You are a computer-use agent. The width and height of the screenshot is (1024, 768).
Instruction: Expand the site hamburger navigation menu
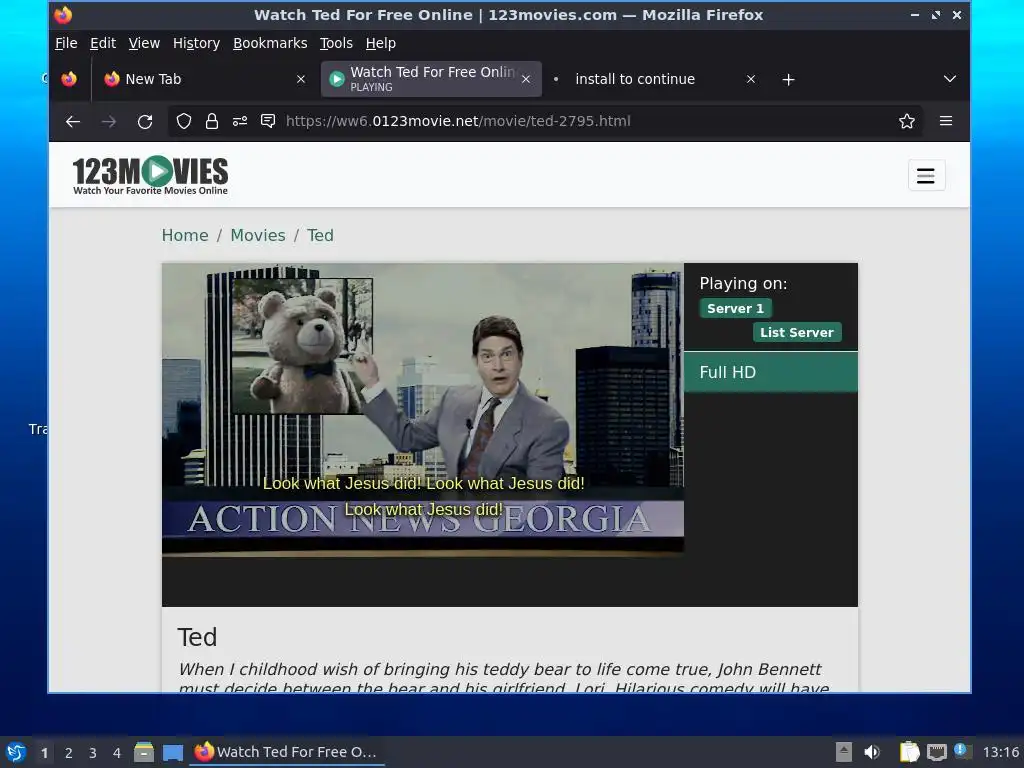(x=926, y=175)
